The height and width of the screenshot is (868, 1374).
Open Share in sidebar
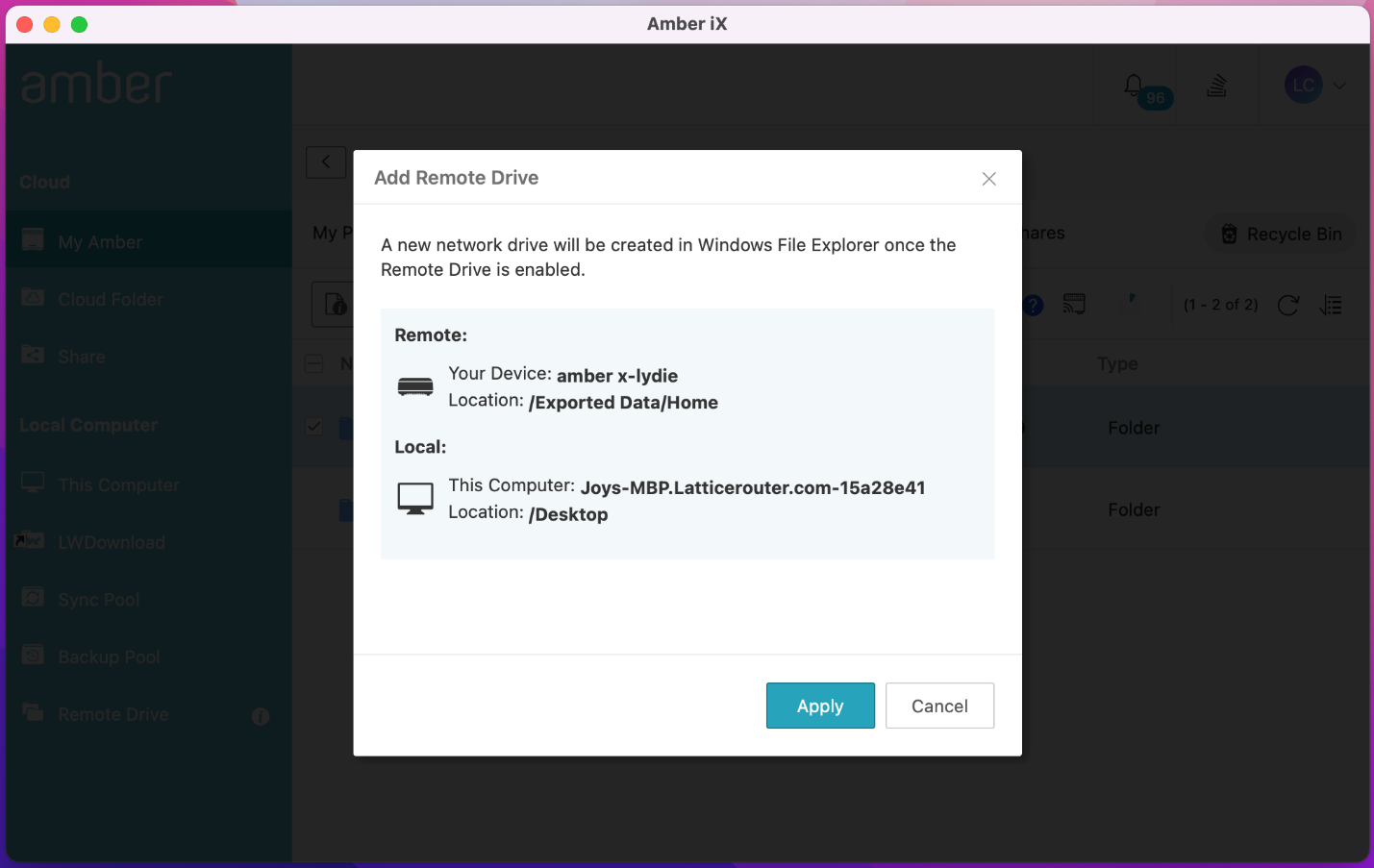click(149, 357)
